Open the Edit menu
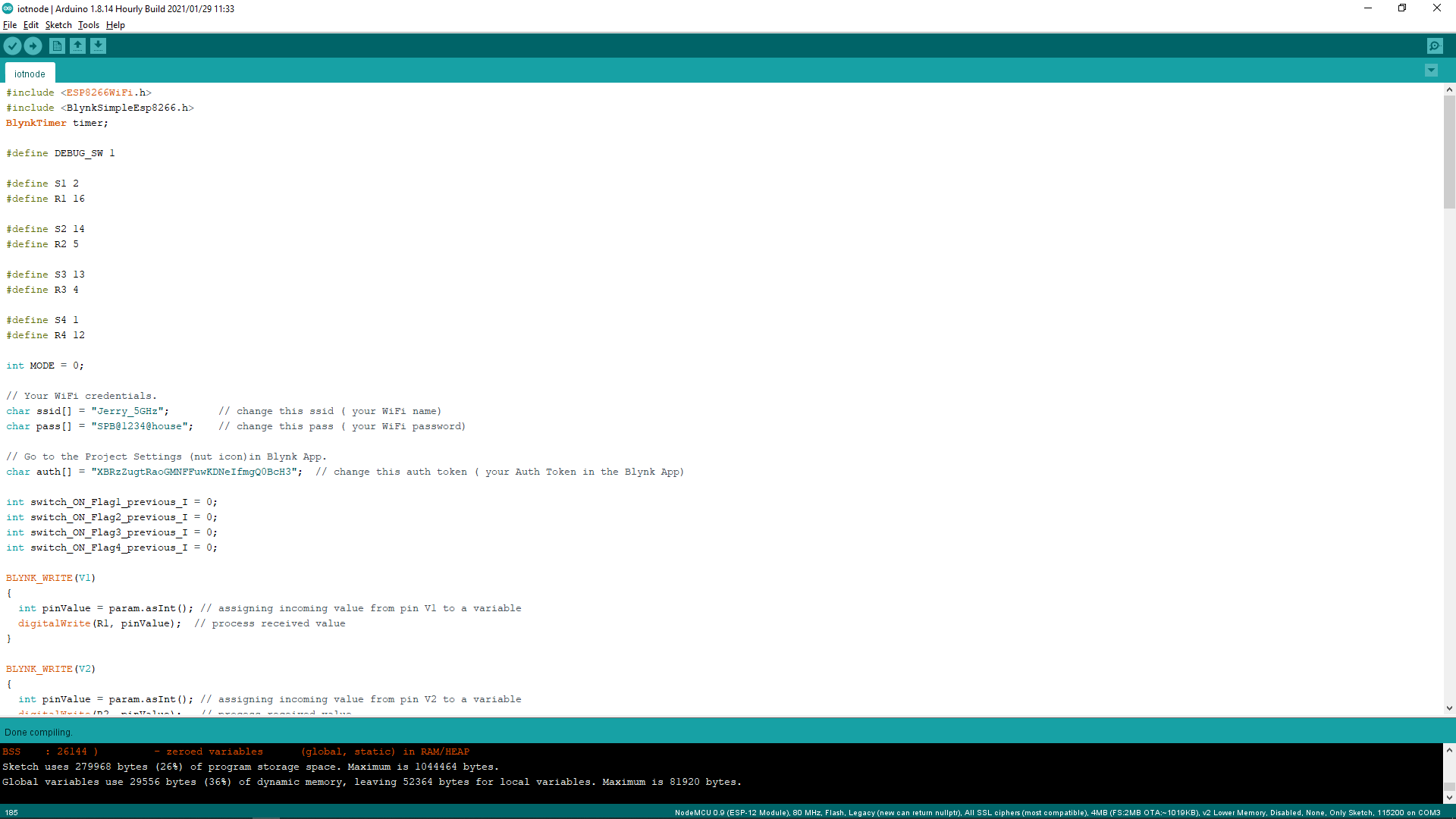Screen dimensions: 1456x819 point(30,25)
